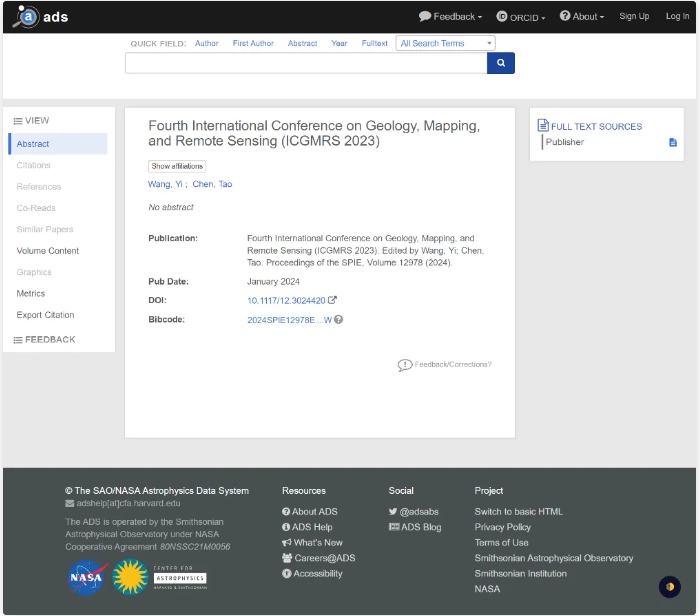The height and width of the screenshot is (616, 700).
Task: Open the Volume Content view
Action: (x=48, y=251)
